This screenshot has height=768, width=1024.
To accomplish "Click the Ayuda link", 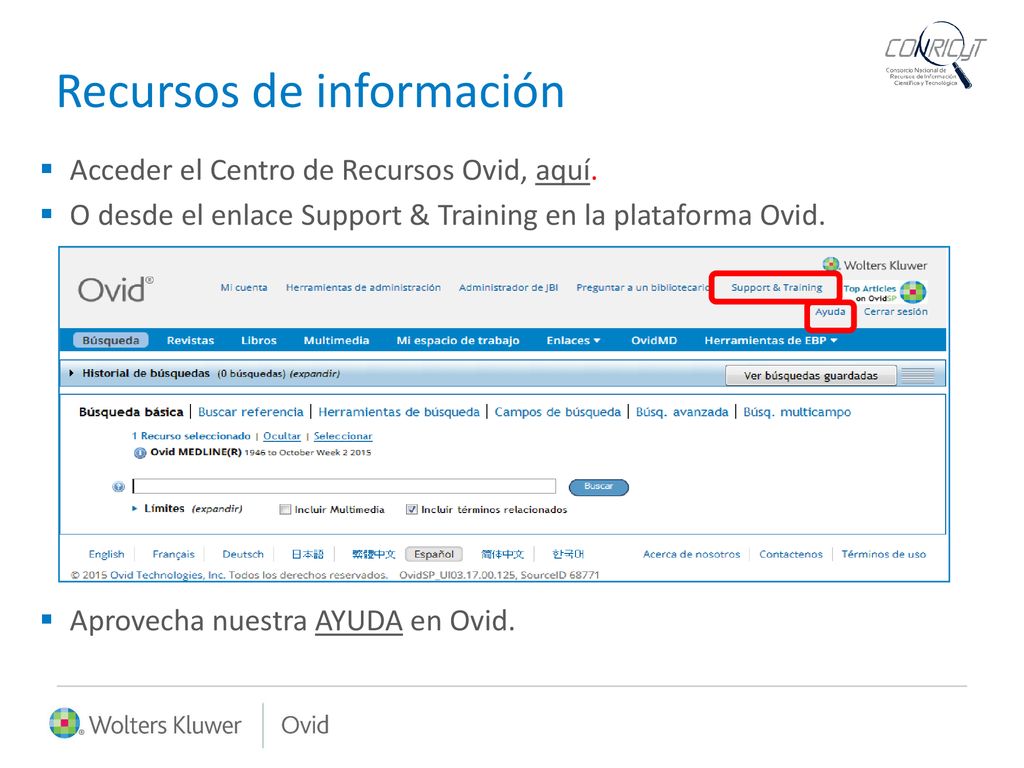I will (830, 312).
